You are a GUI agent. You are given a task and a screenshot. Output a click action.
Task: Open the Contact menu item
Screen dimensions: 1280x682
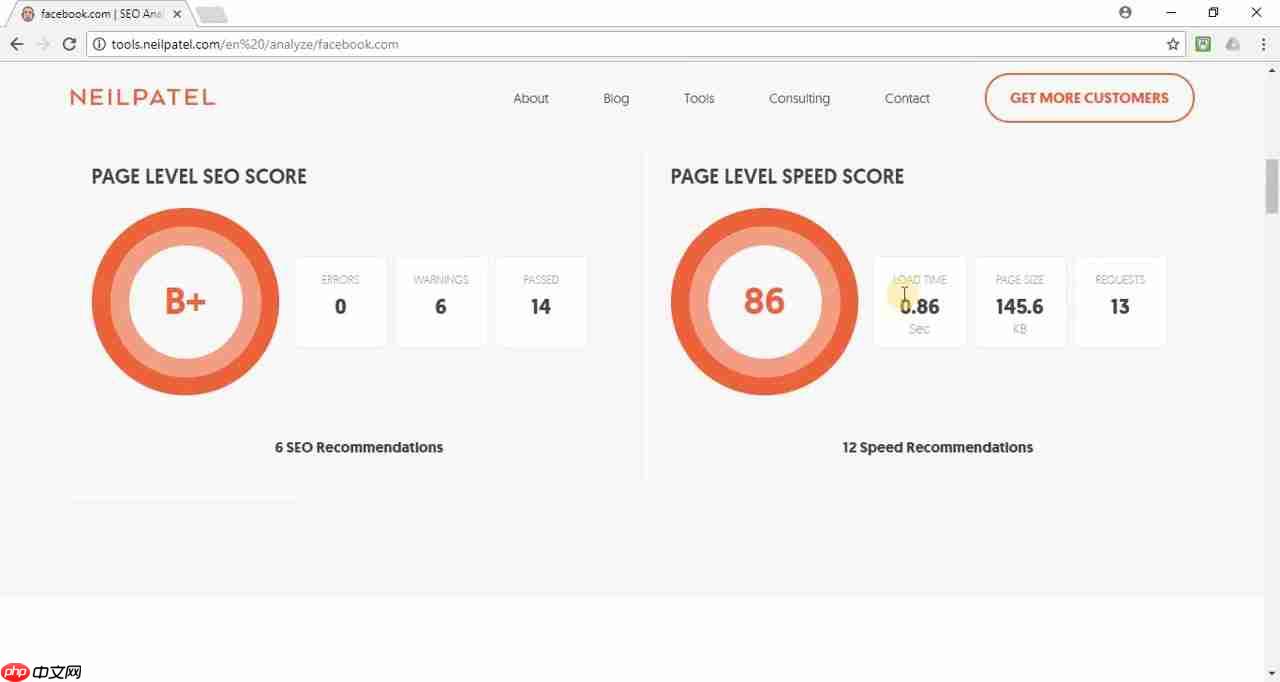[x=907, y=98]
